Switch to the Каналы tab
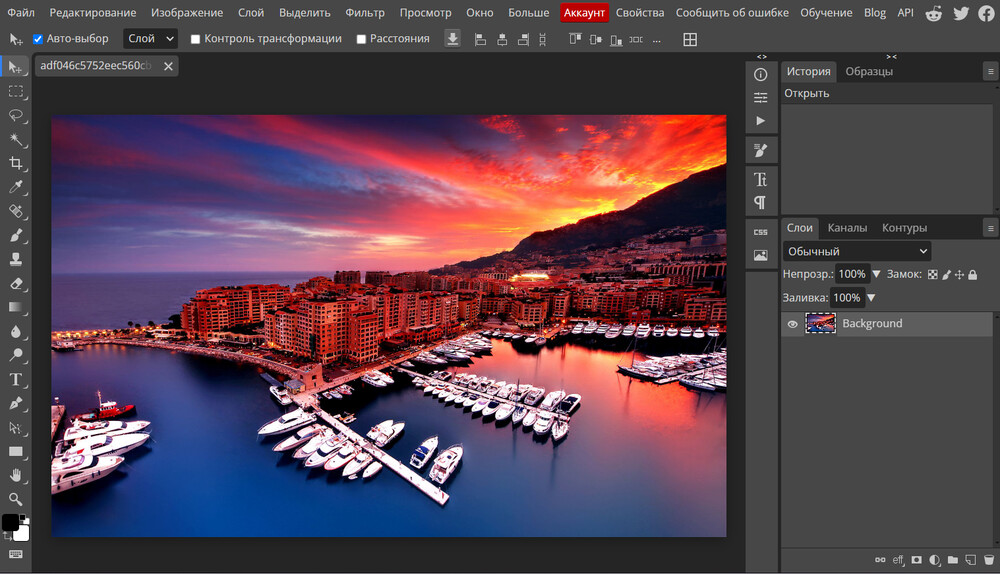Viewport: 1000px width, 574px height. pyautogui.click(x=847, y=228)
